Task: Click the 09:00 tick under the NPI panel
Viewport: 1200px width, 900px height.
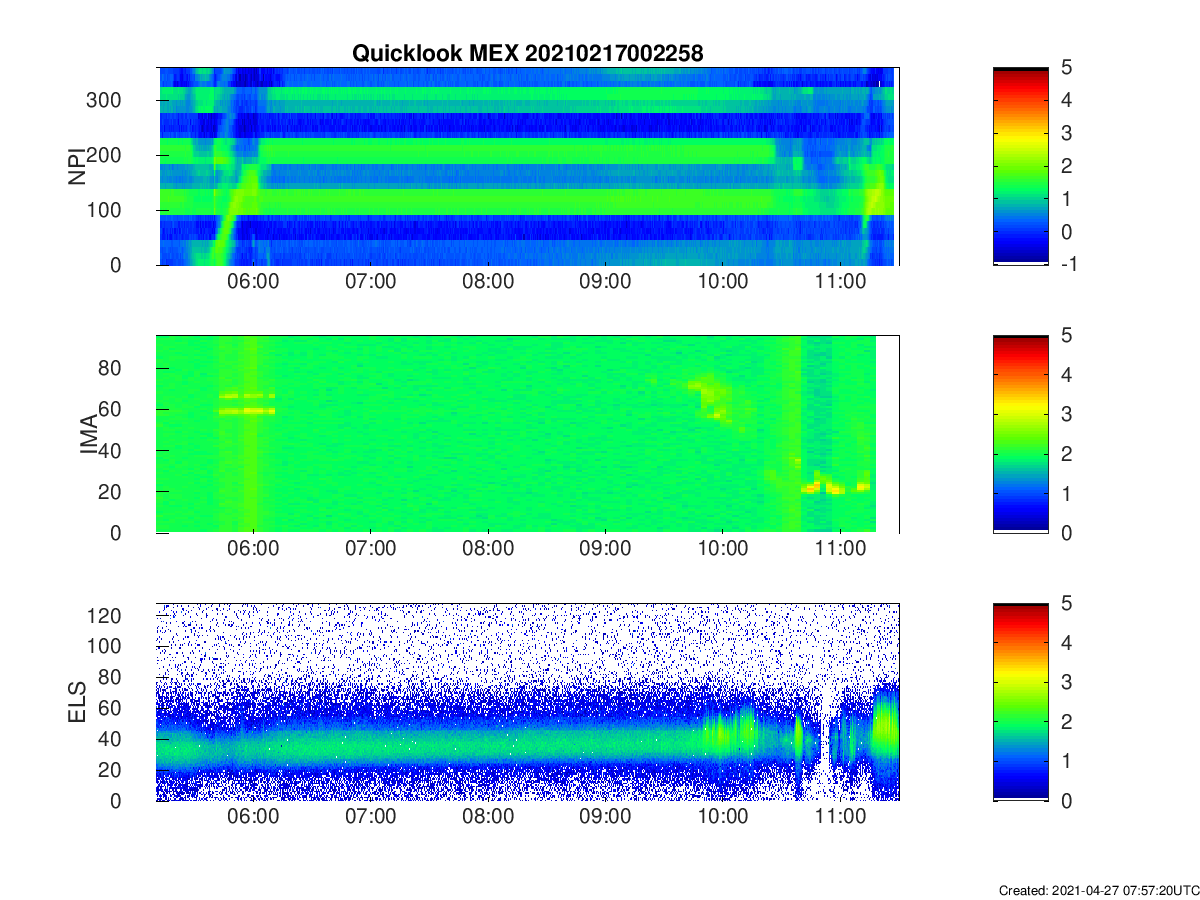Action: click(x=606, y=282)
